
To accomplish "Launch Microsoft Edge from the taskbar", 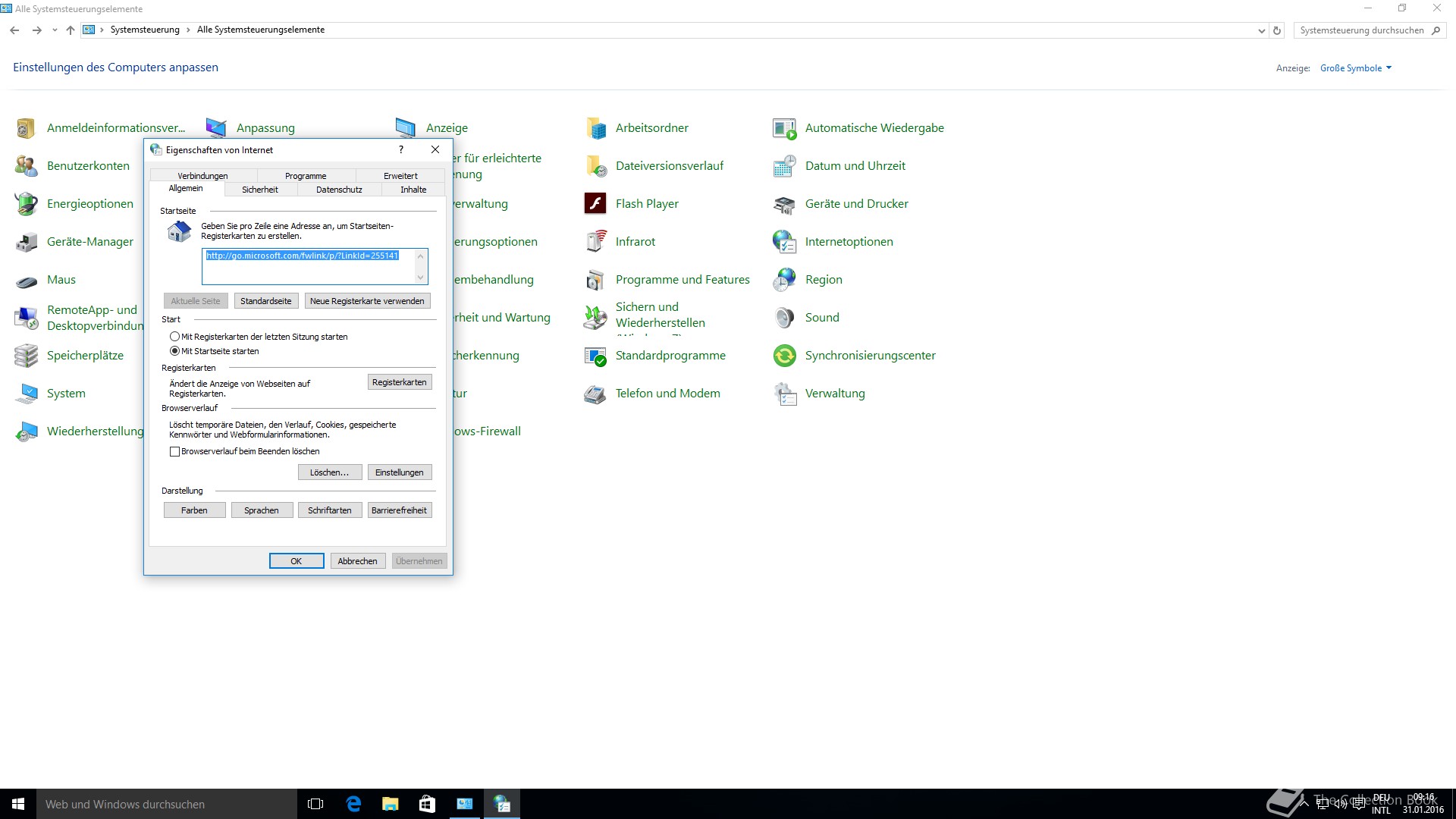I will [x=353, y=804].
